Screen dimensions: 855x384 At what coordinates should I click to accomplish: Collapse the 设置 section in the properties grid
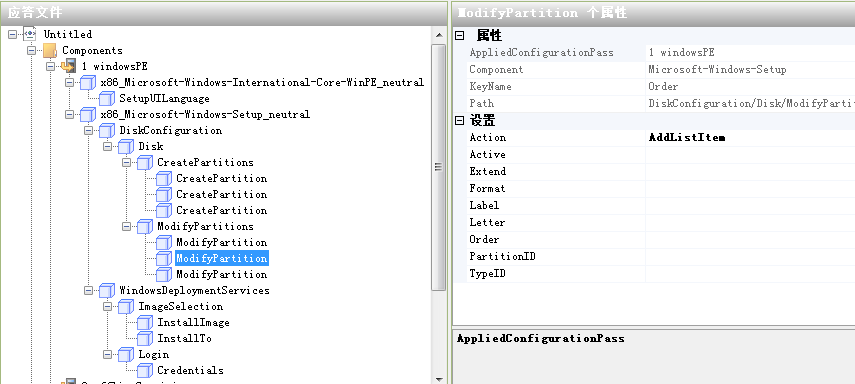pyautogui.click(x=460, y=121)
